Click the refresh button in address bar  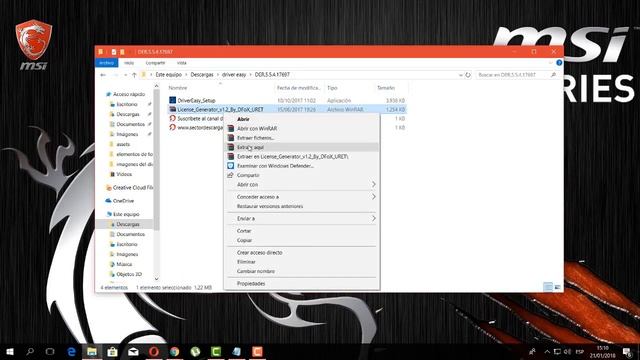coord(468,75)
